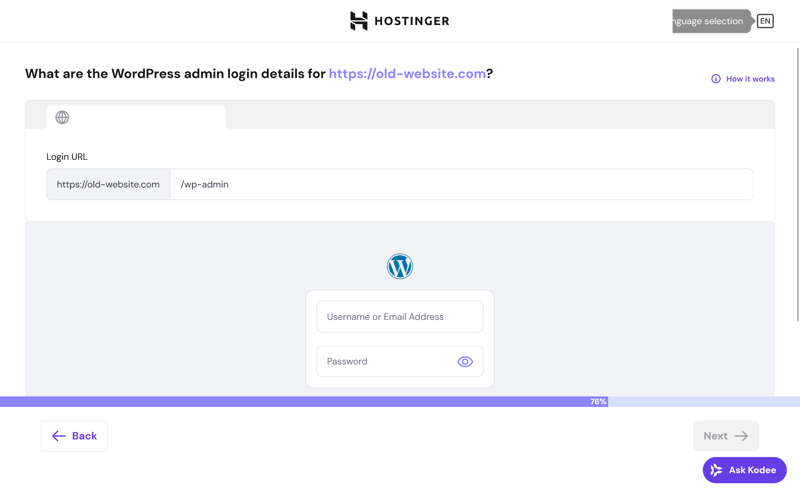Image resolution: width=800 pixels, height=491 pixels.
Task: Focus the Password field
Action: 399,361
